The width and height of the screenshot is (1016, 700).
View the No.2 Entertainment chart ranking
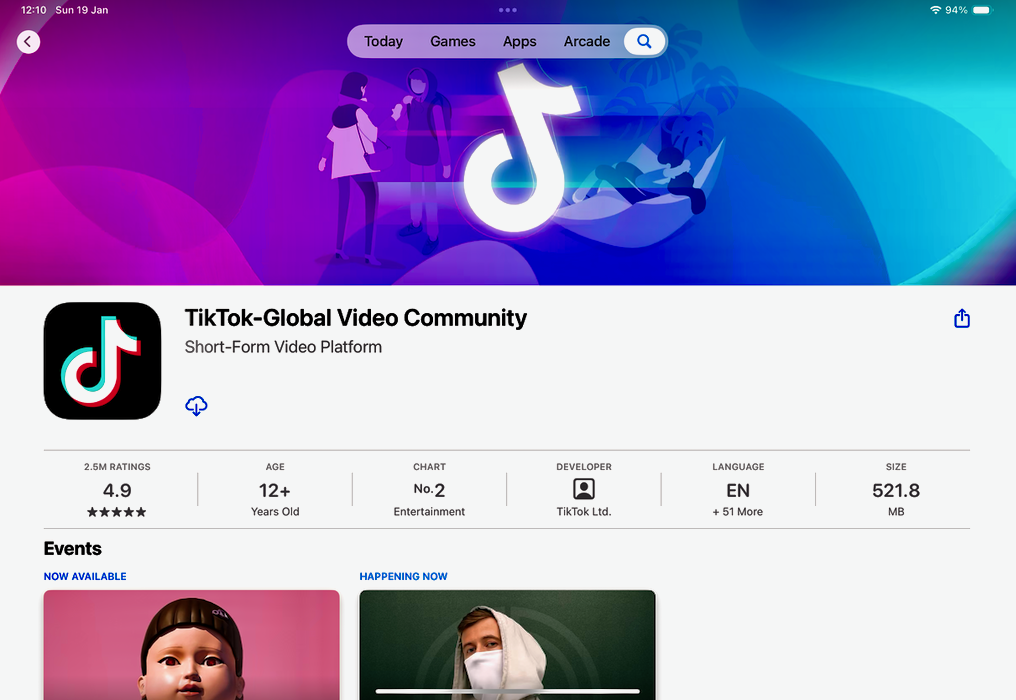click(429, 490)
